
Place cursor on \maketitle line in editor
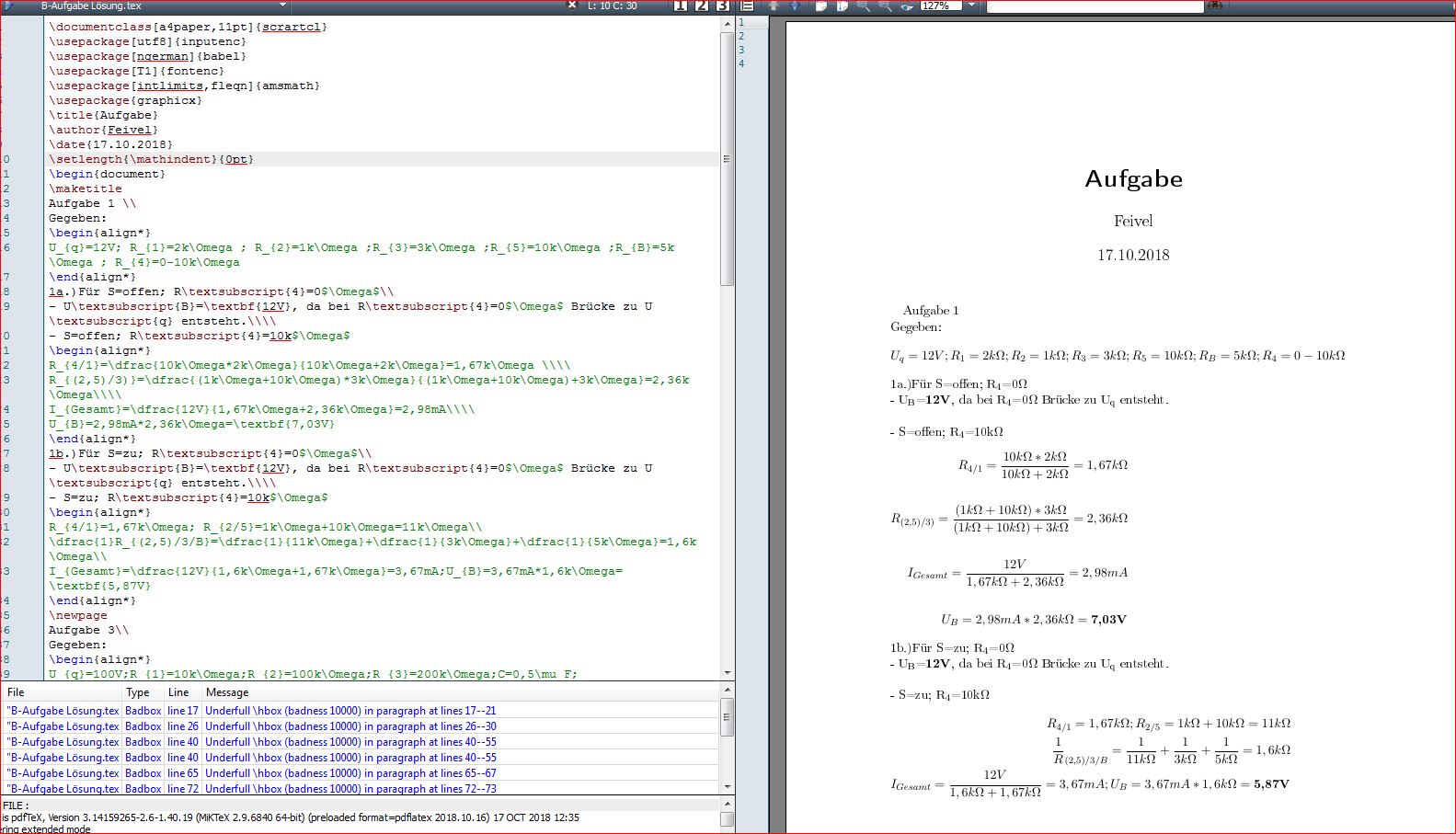click(85, 189)
